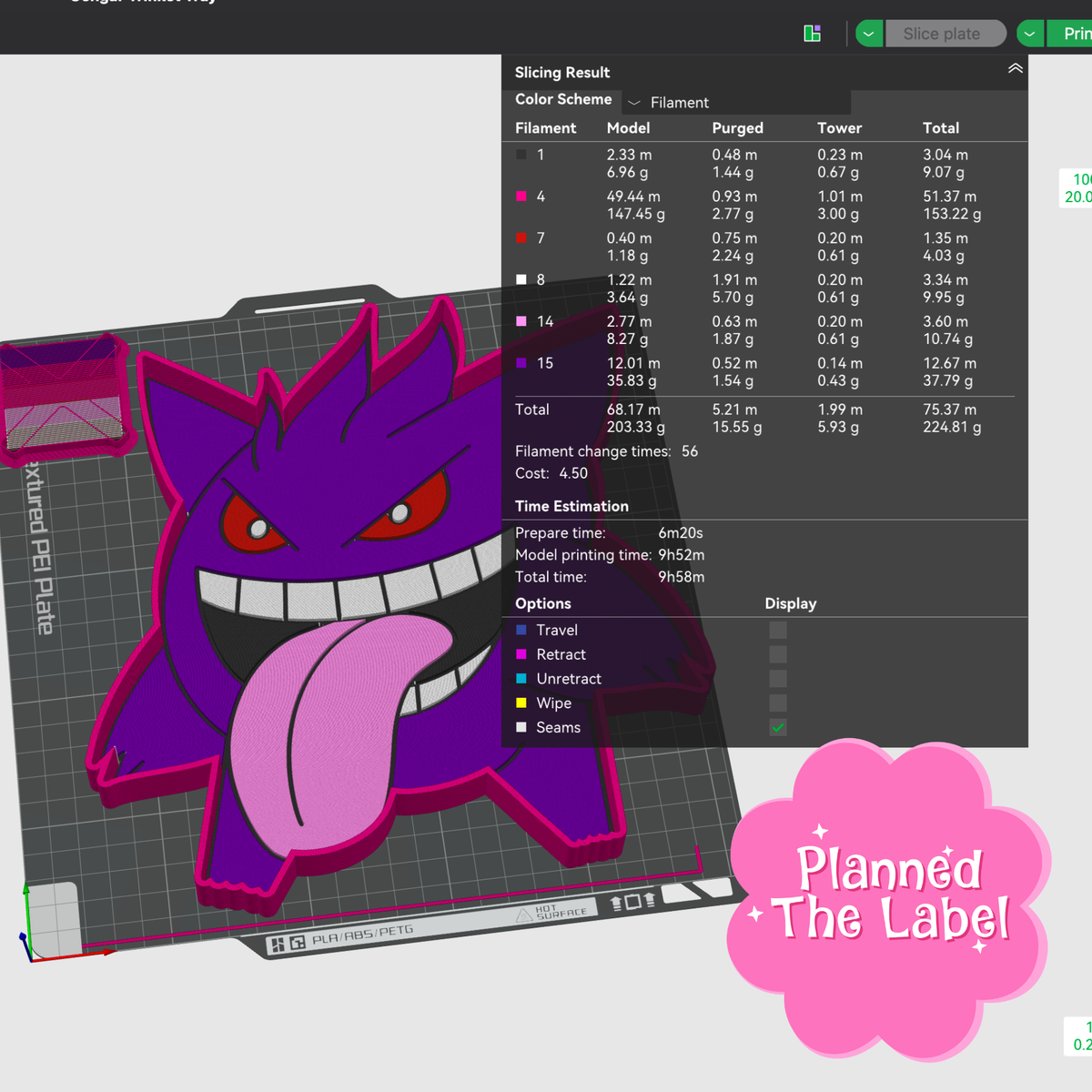Disable the Seams display checkbox

pyautogui.click(x=778, y=727)
